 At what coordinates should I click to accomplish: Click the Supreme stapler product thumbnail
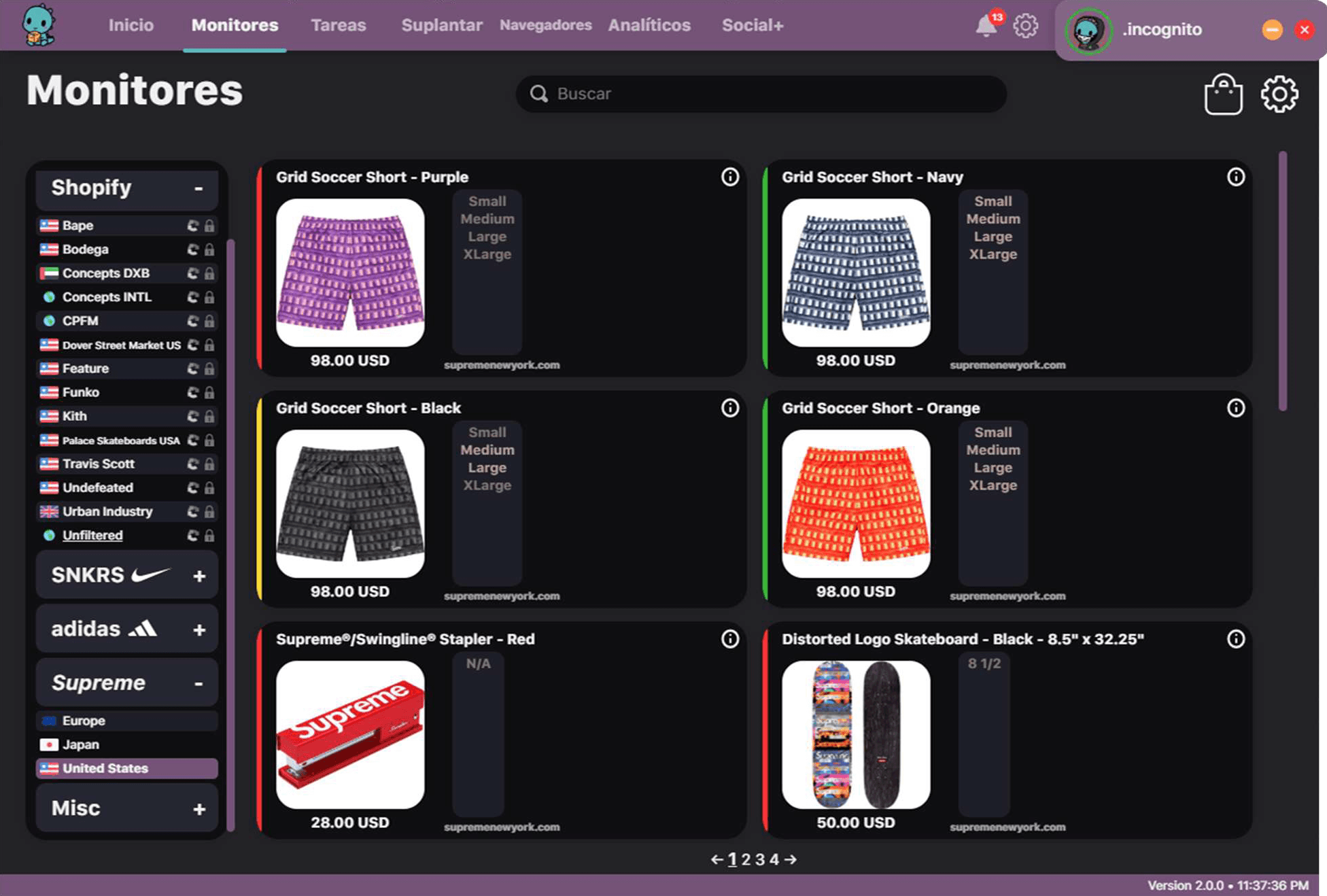click(x=350, y=735)
